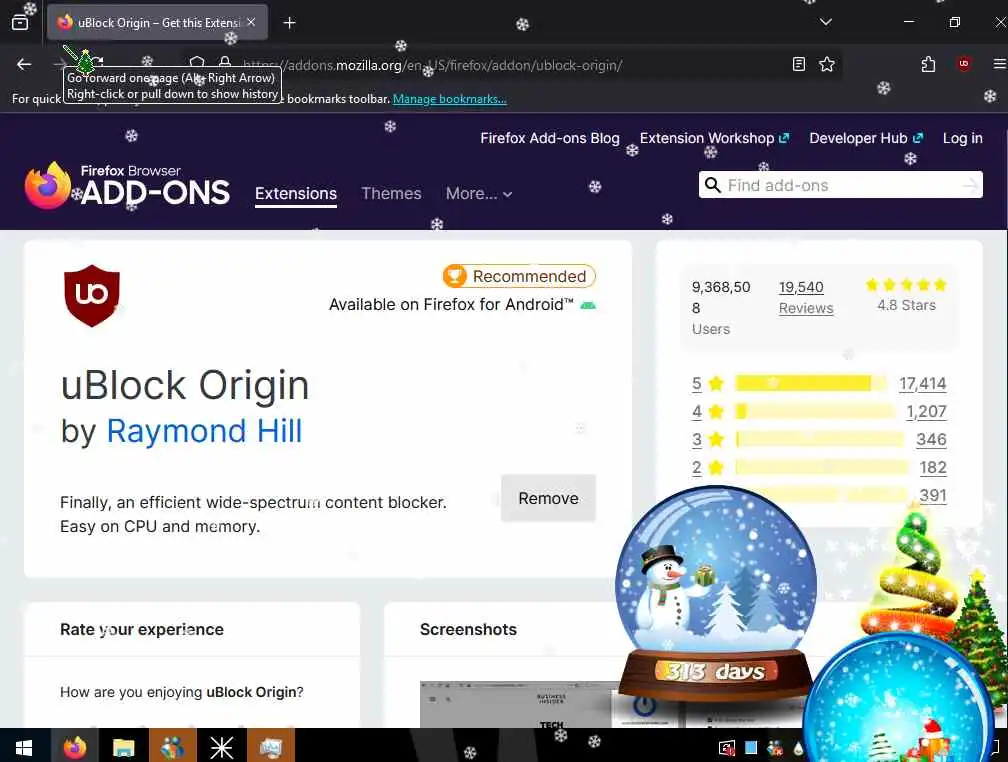Click the 'Rate your experience' heading
Viewport: 1008px width, 762px height.
click(141, 630)
